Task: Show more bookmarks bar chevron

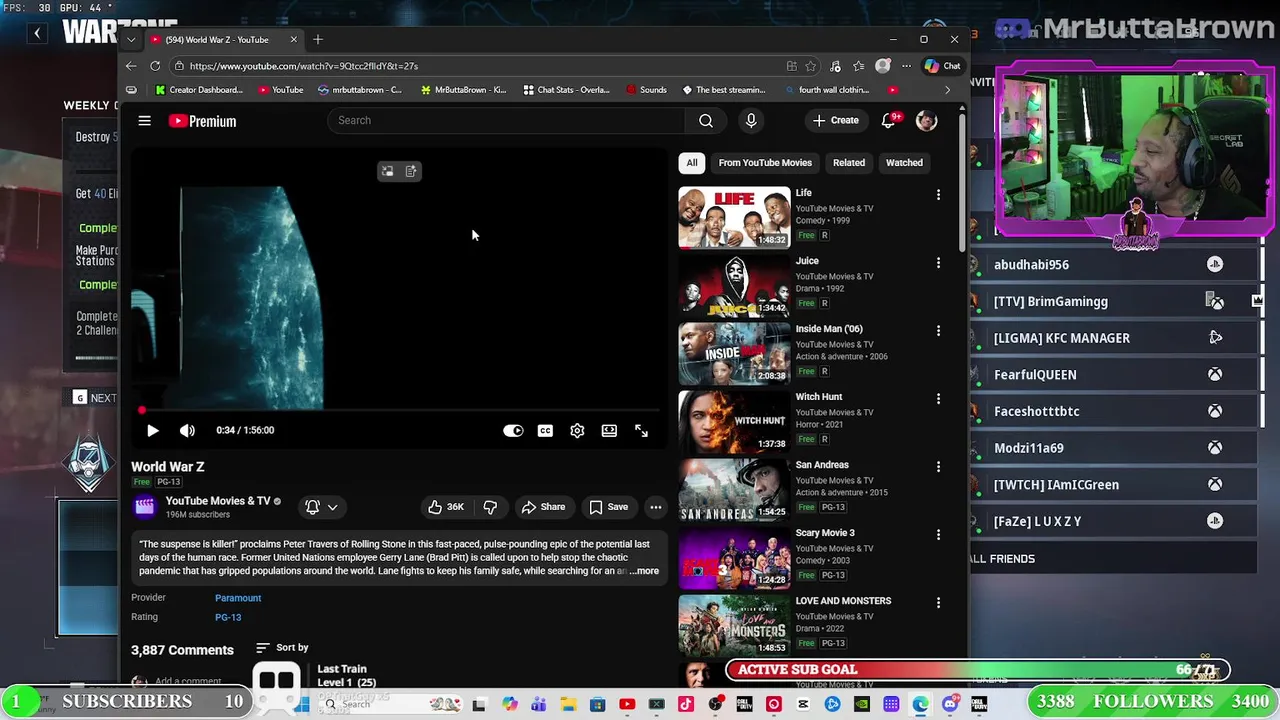Action: point(947,90)
